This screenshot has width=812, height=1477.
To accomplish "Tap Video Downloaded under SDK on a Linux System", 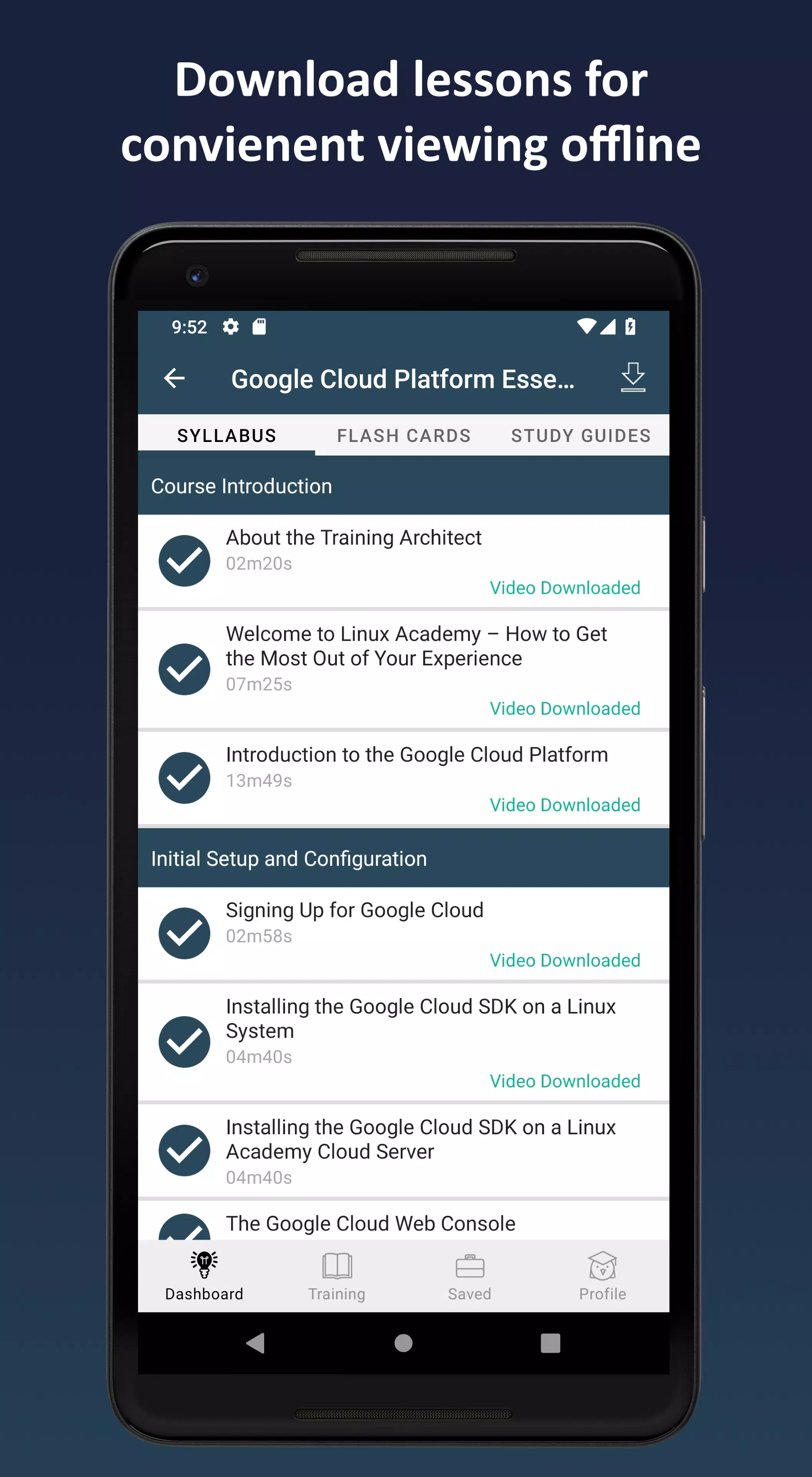I will point(565,1081).
